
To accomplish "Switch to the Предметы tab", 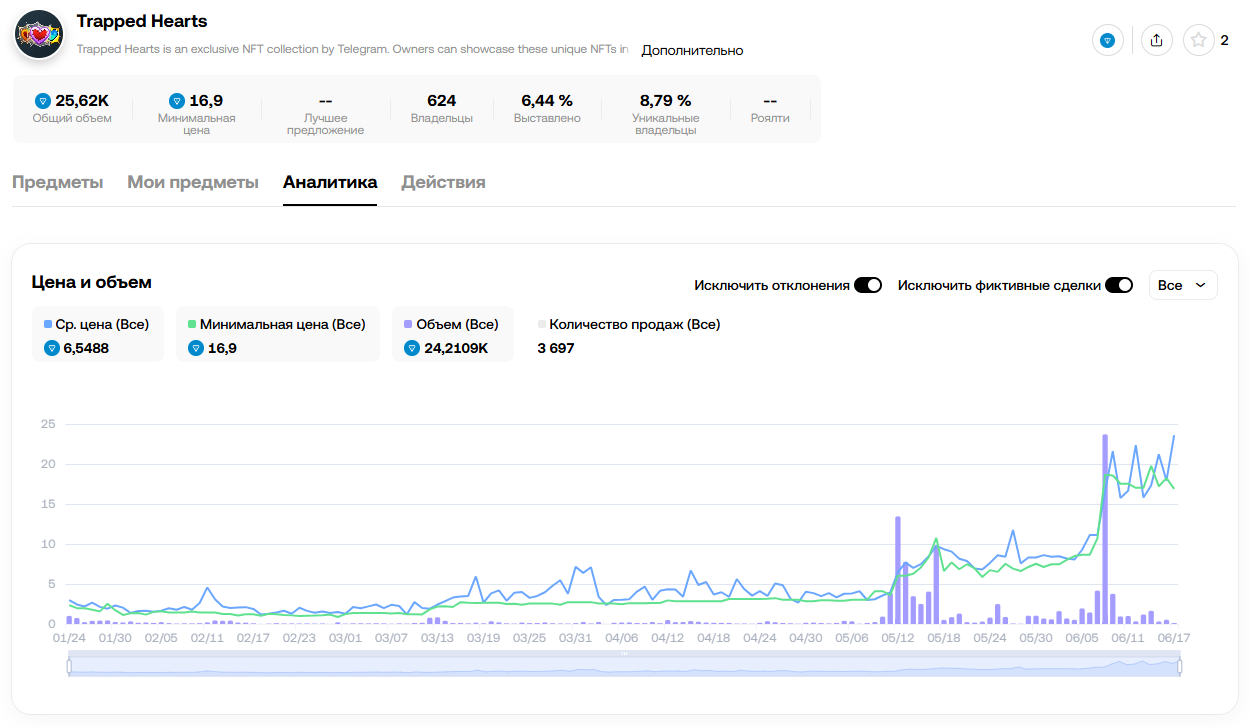I will [57, 182].
